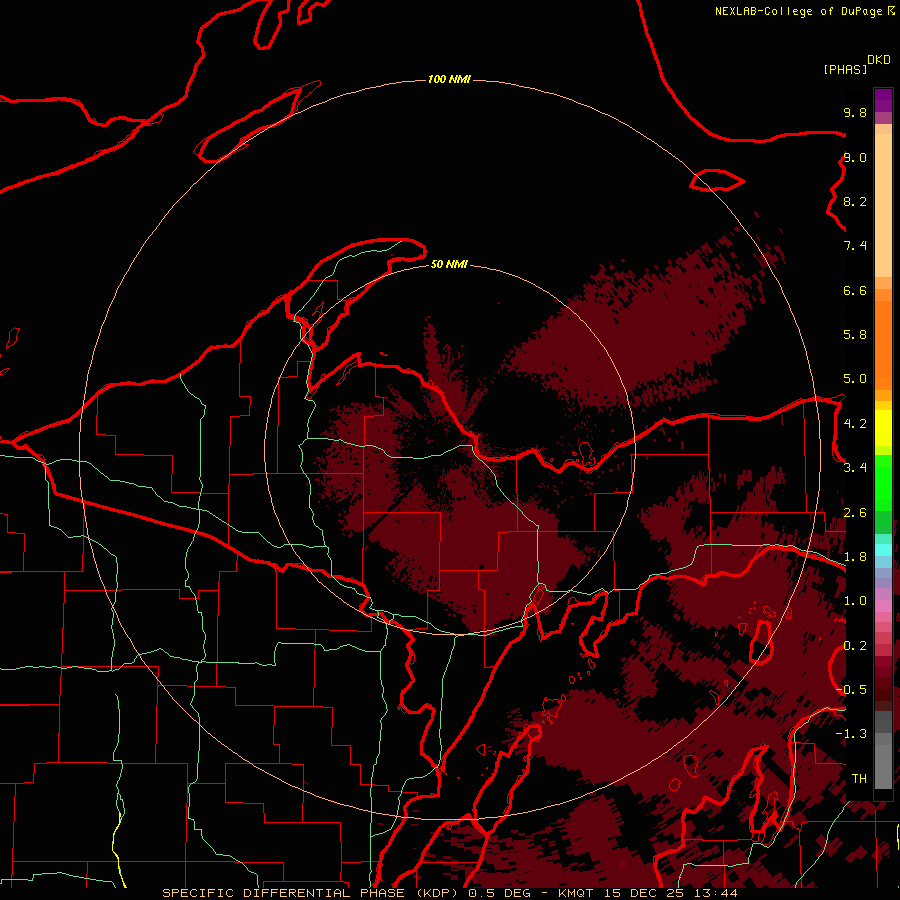Click the 9.8 value on color scale

pos(855,112)
